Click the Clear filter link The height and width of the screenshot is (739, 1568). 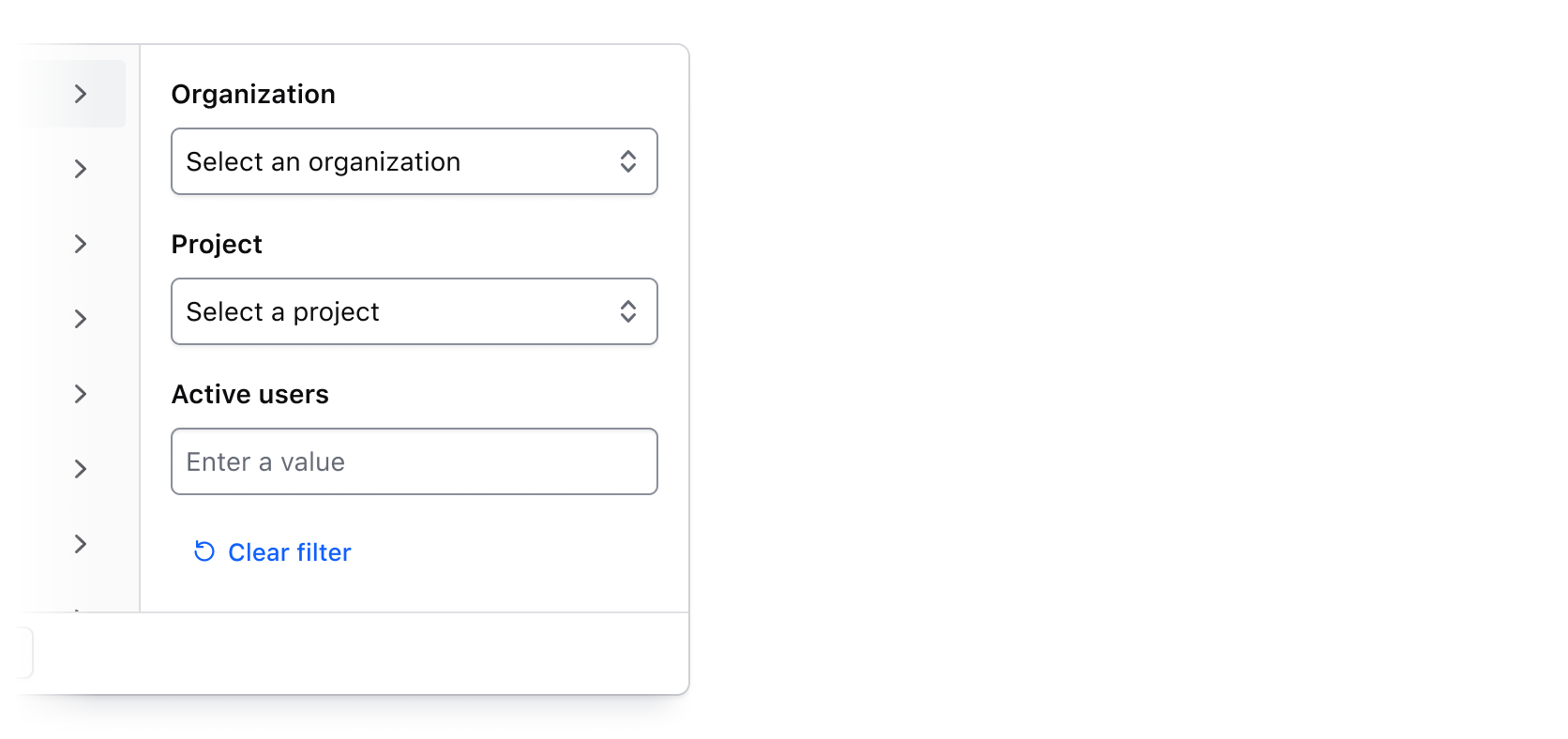click(x=289, y=552)
